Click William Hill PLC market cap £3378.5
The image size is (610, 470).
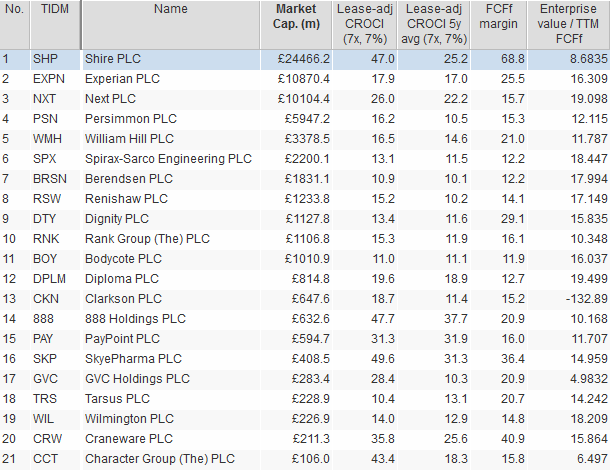[296, 139]
